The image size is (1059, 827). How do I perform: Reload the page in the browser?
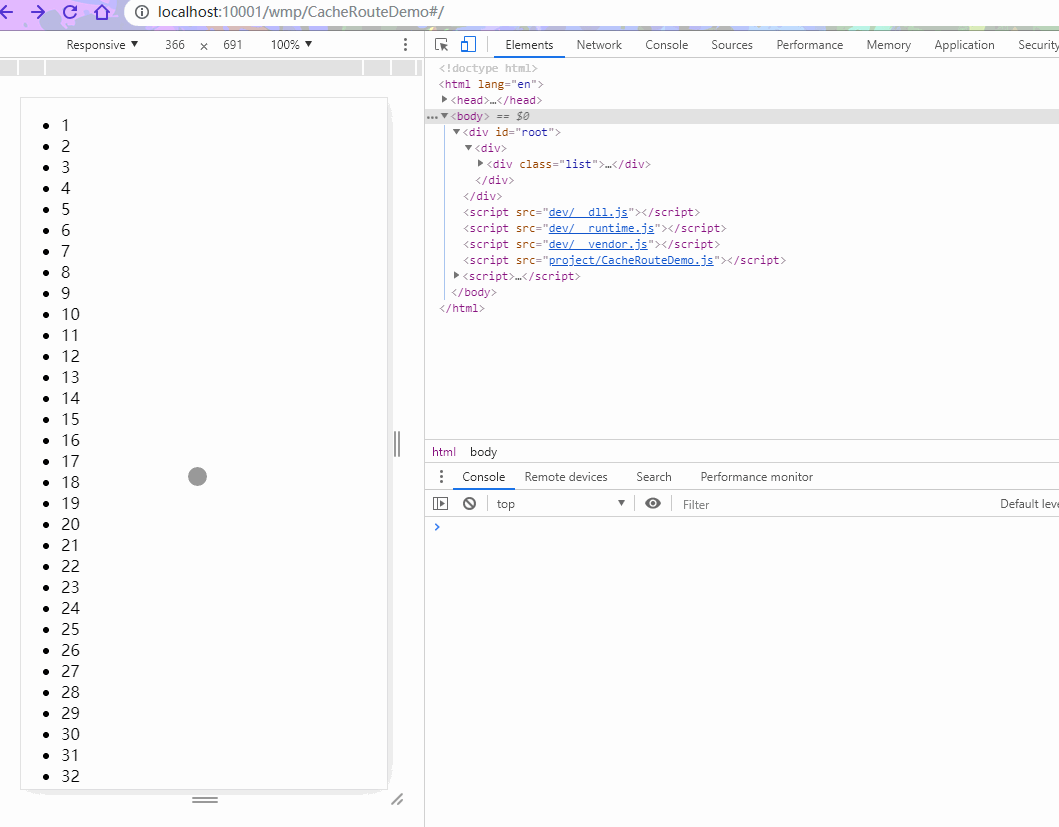tap(68, 12)
